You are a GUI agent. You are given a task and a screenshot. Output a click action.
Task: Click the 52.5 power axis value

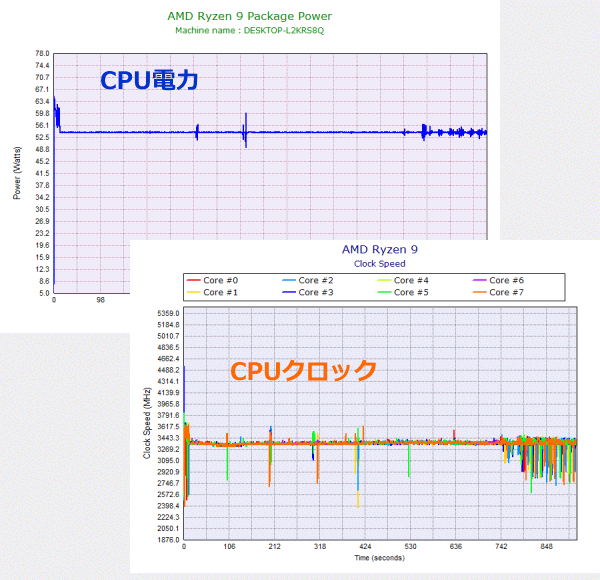(42, 137)
